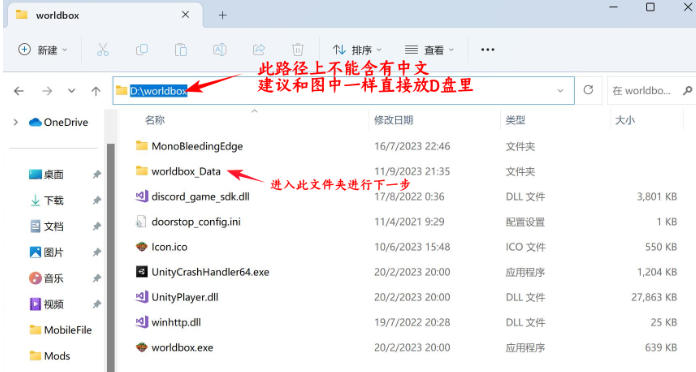Refresh the current folder

pos(588,90)
